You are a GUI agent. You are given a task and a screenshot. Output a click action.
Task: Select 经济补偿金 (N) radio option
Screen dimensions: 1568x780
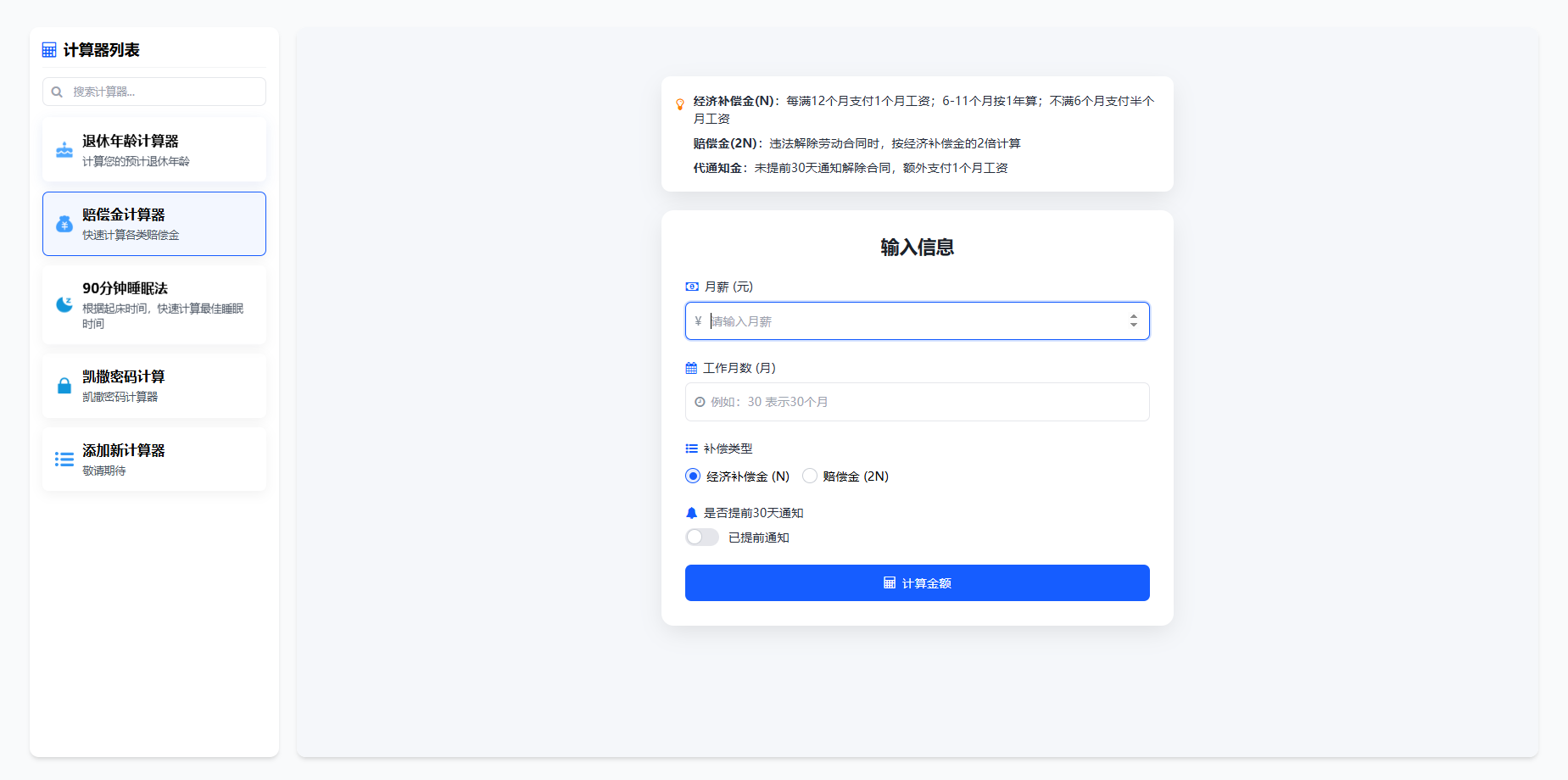693,476
